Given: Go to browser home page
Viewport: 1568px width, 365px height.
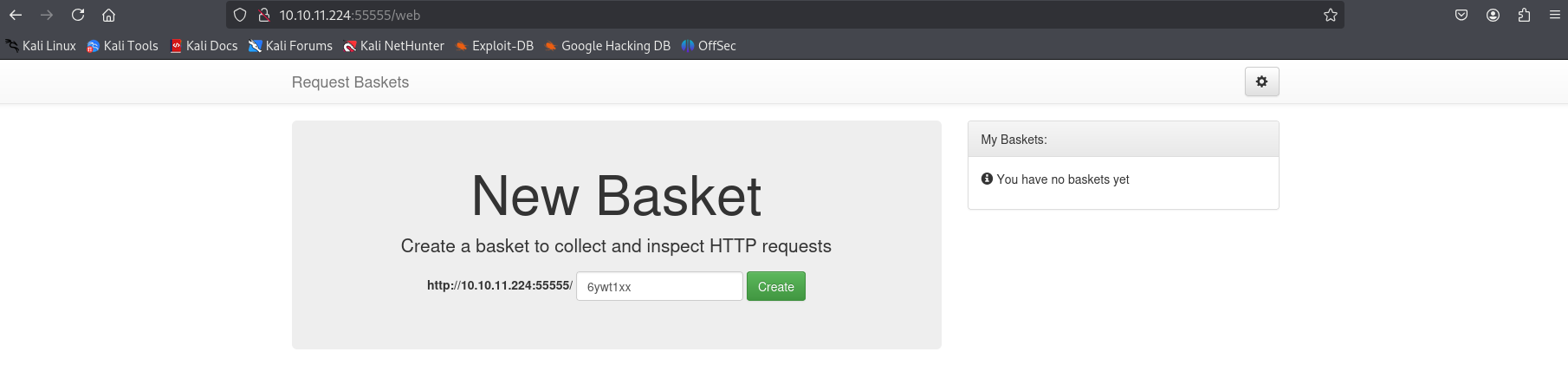Looking at the screenshot, I should (x=108, y=15).
